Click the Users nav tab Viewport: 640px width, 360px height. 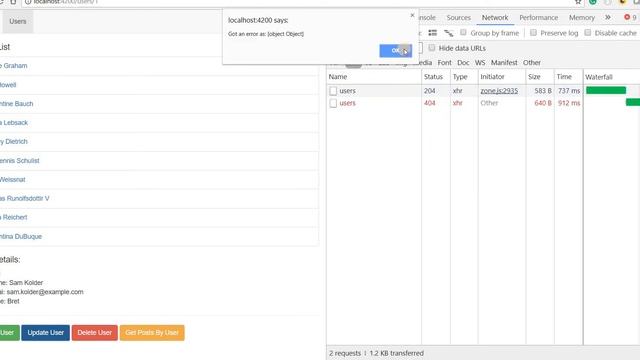tap(18, 21)
